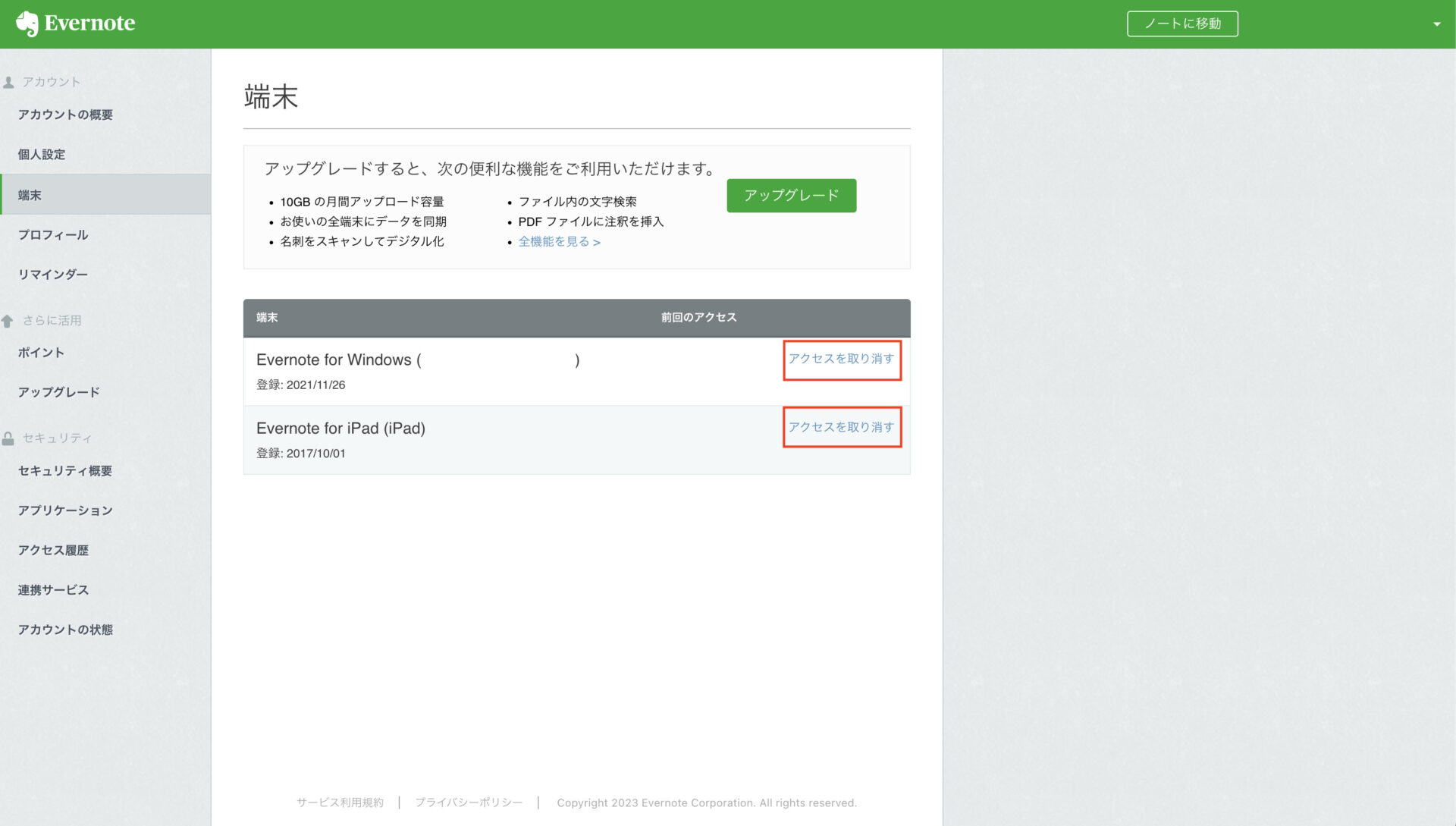The width and height of the screenshot is (1456, 826).
Task: Click the lock icon beside セキュリティ
Action: click(8, 438)
